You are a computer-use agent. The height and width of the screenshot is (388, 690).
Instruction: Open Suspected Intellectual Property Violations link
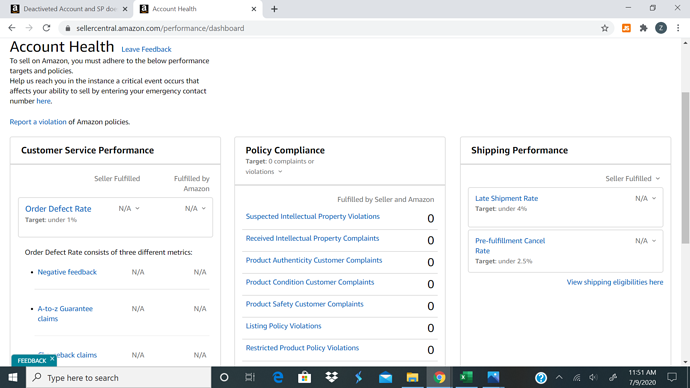(x=312, y=216)
